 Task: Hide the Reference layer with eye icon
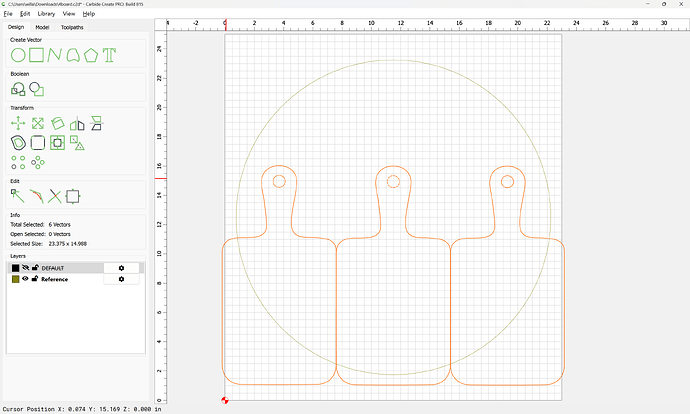[26, 278]
